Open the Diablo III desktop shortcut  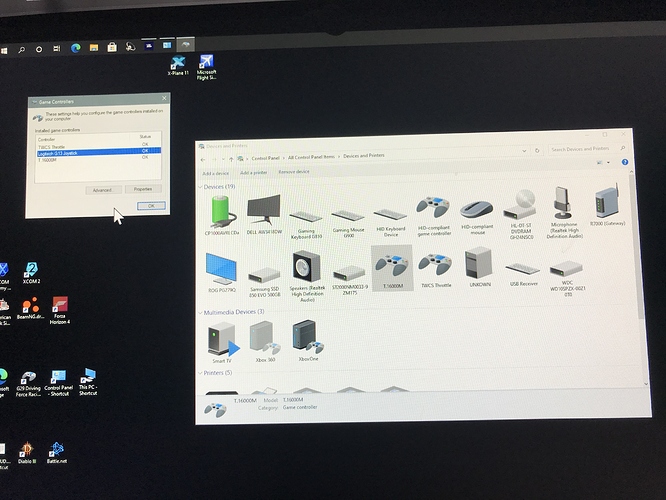click(x=27, y=453)
